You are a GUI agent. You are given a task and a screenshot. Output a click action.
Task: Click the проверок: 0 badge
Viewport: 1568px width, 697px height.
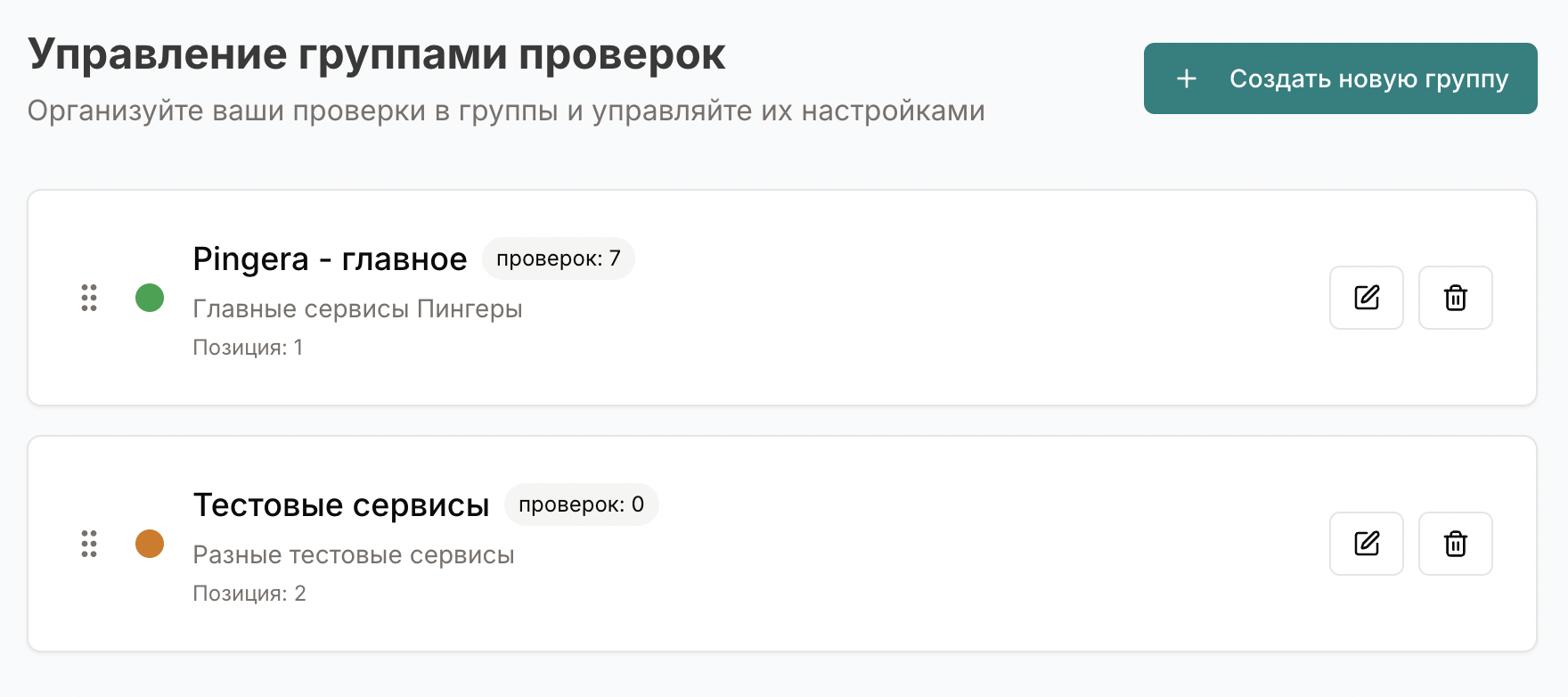(x=582, y=504)
